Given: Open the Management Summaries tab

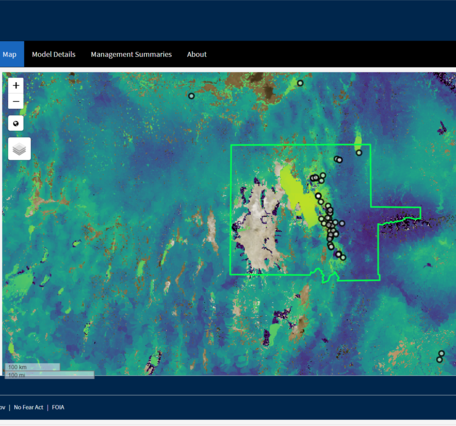Looking at the screenshot, I should coord(131,54).
